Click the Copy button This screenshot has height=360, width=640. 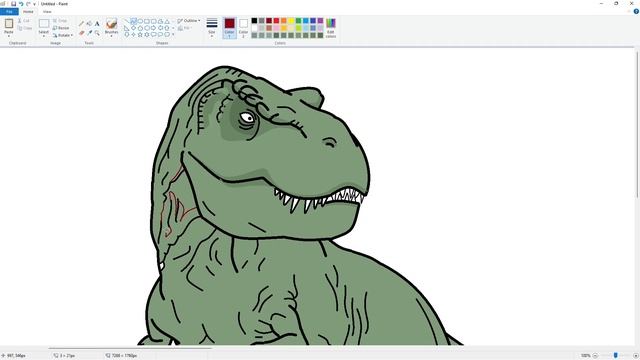point(25,28)
